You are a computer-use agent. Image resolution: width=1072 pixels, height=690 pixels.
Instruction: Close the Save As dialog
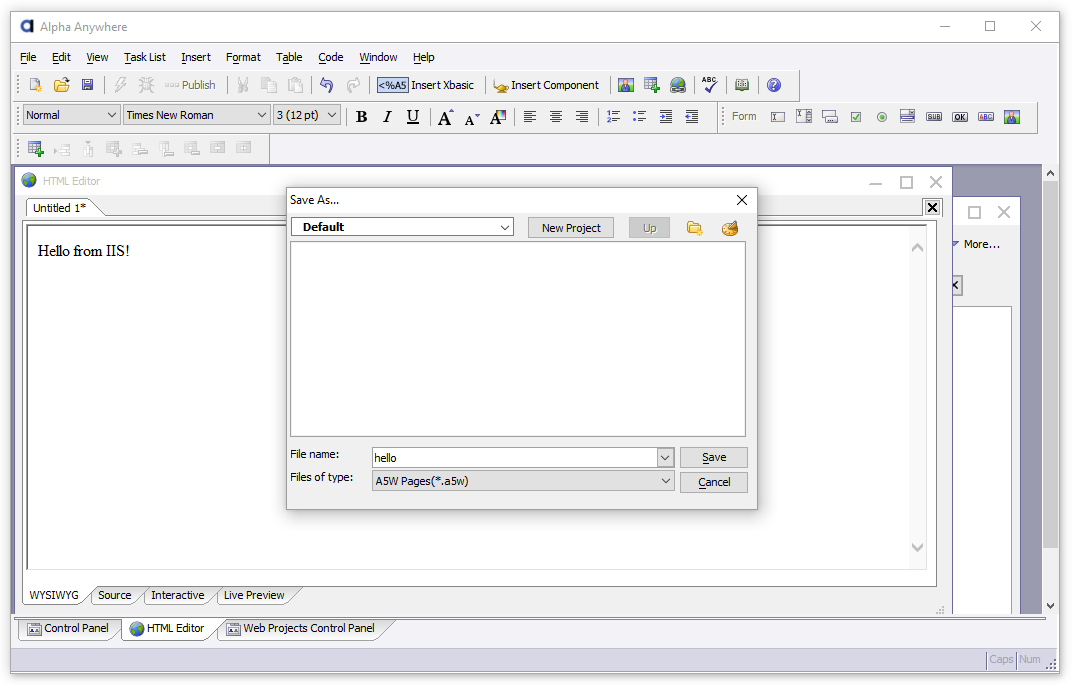pos(742,200)
